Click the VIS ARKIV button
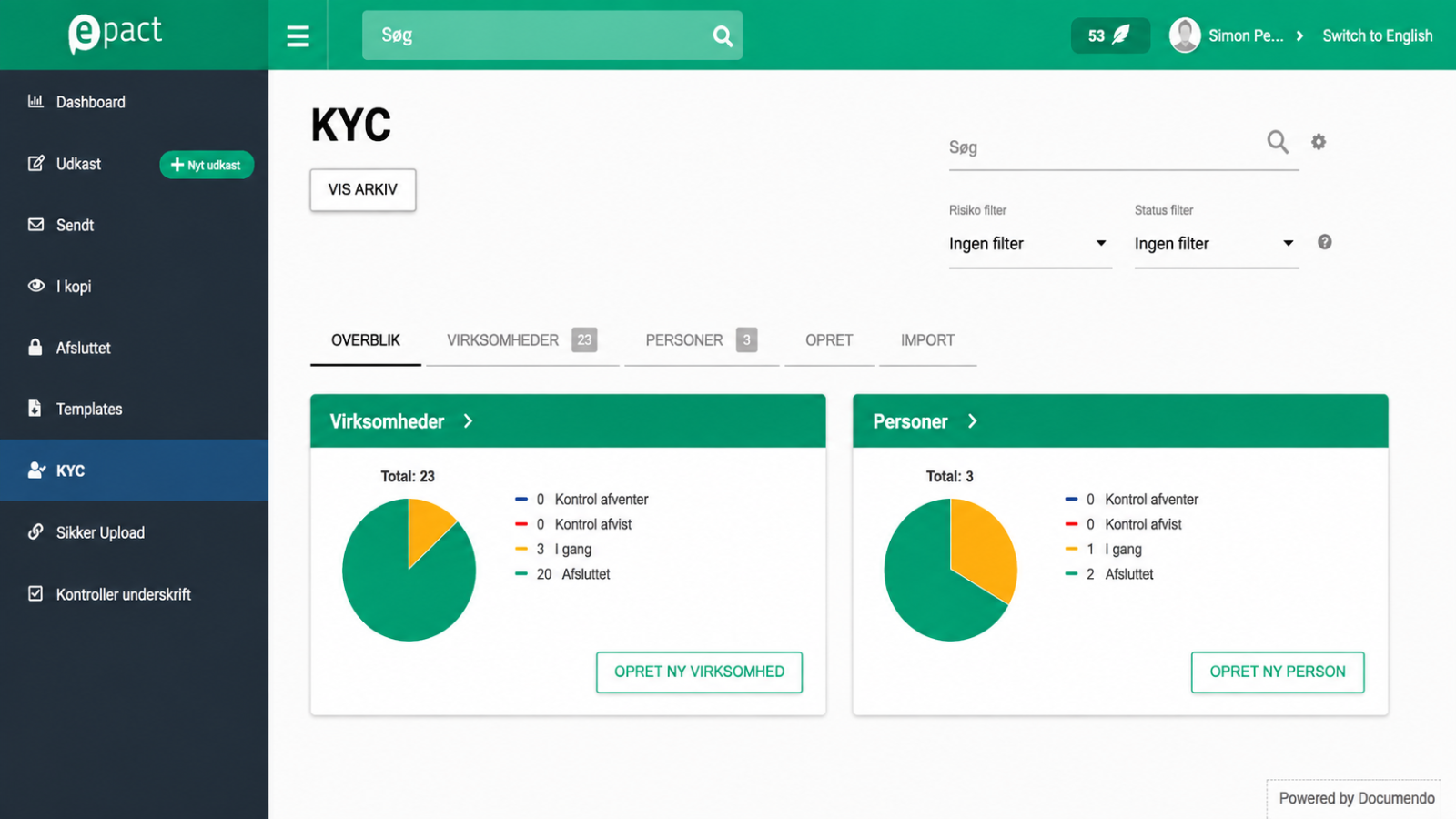The width and height of the screenshot is (1456, 819). pos(363,189)
